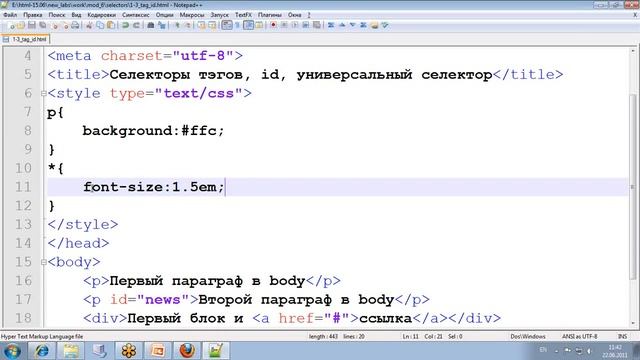The width and height of the screenshot is (640, 360).
Task: Open the Плагины menu
Action: pos(269,15)
